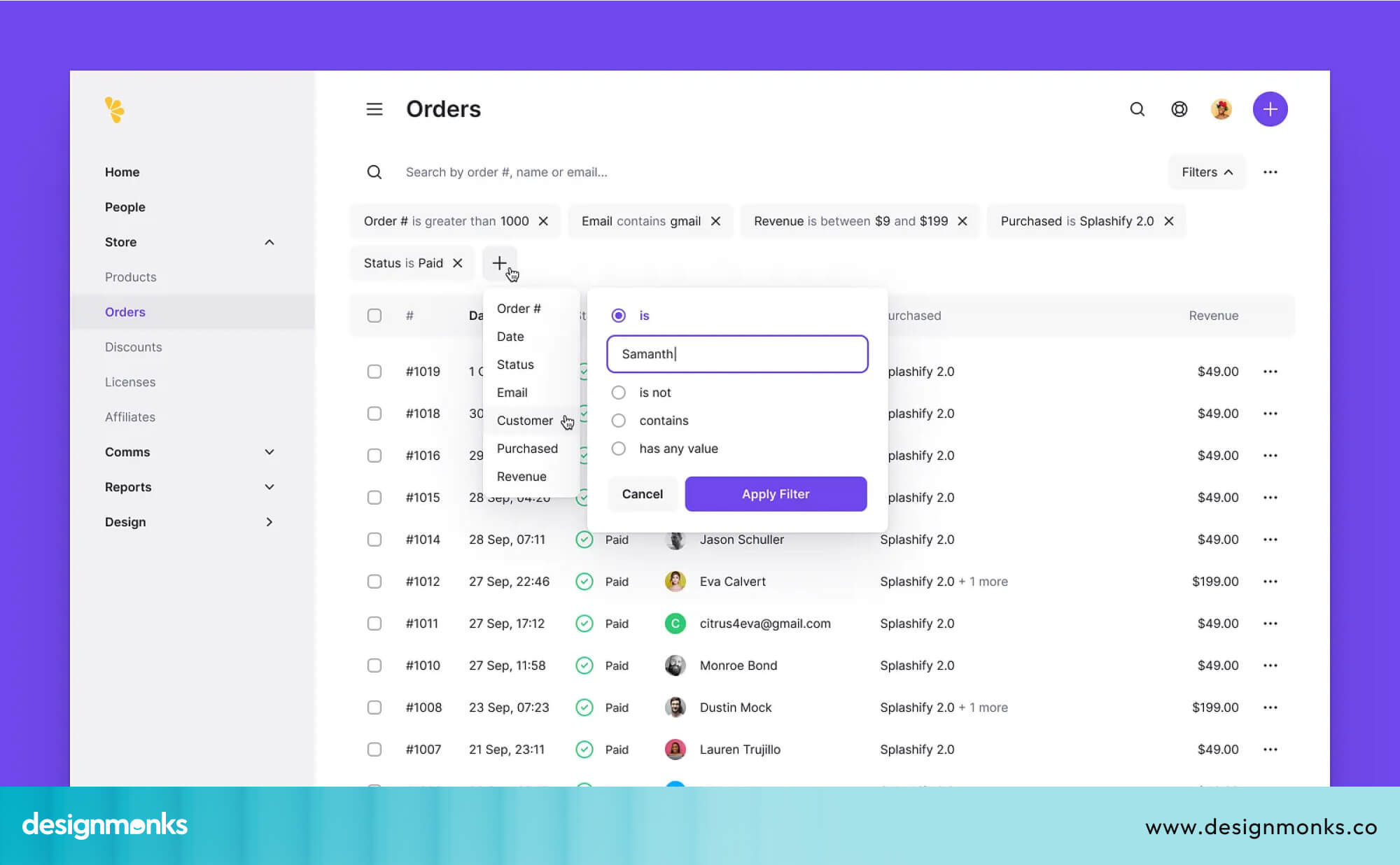Open row actions for order #1015

(x=1270, y=498)
